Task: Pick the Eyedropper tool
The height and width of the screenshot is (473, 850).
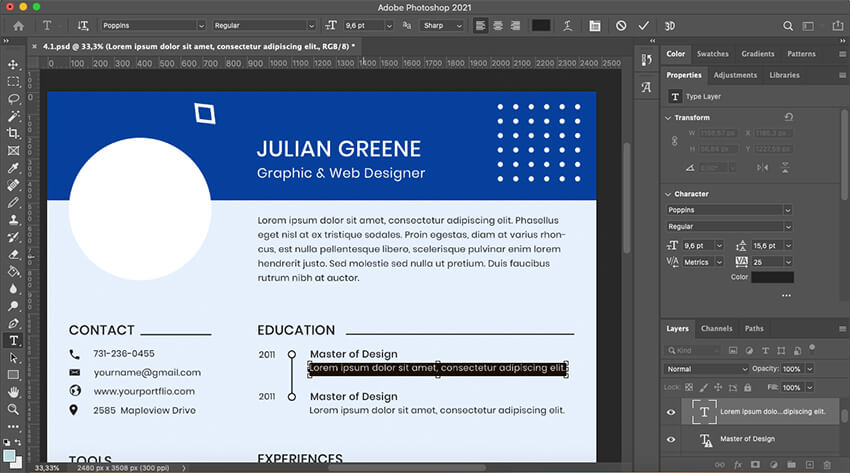Action: click(14, 168)
